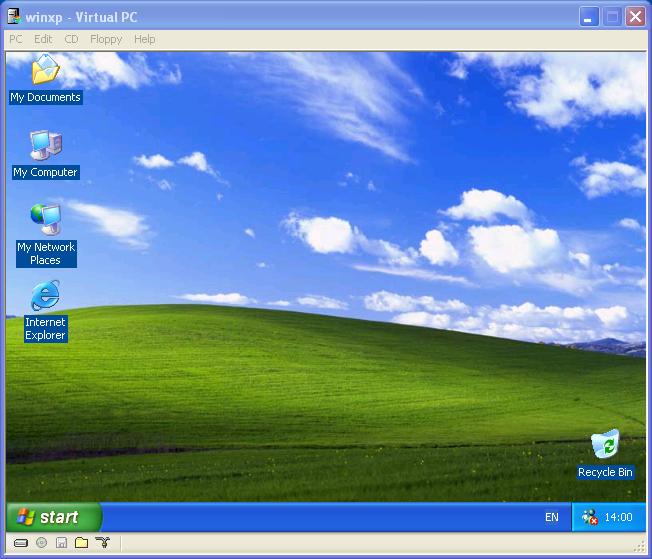Select the My Computer desktop icon

46,154
